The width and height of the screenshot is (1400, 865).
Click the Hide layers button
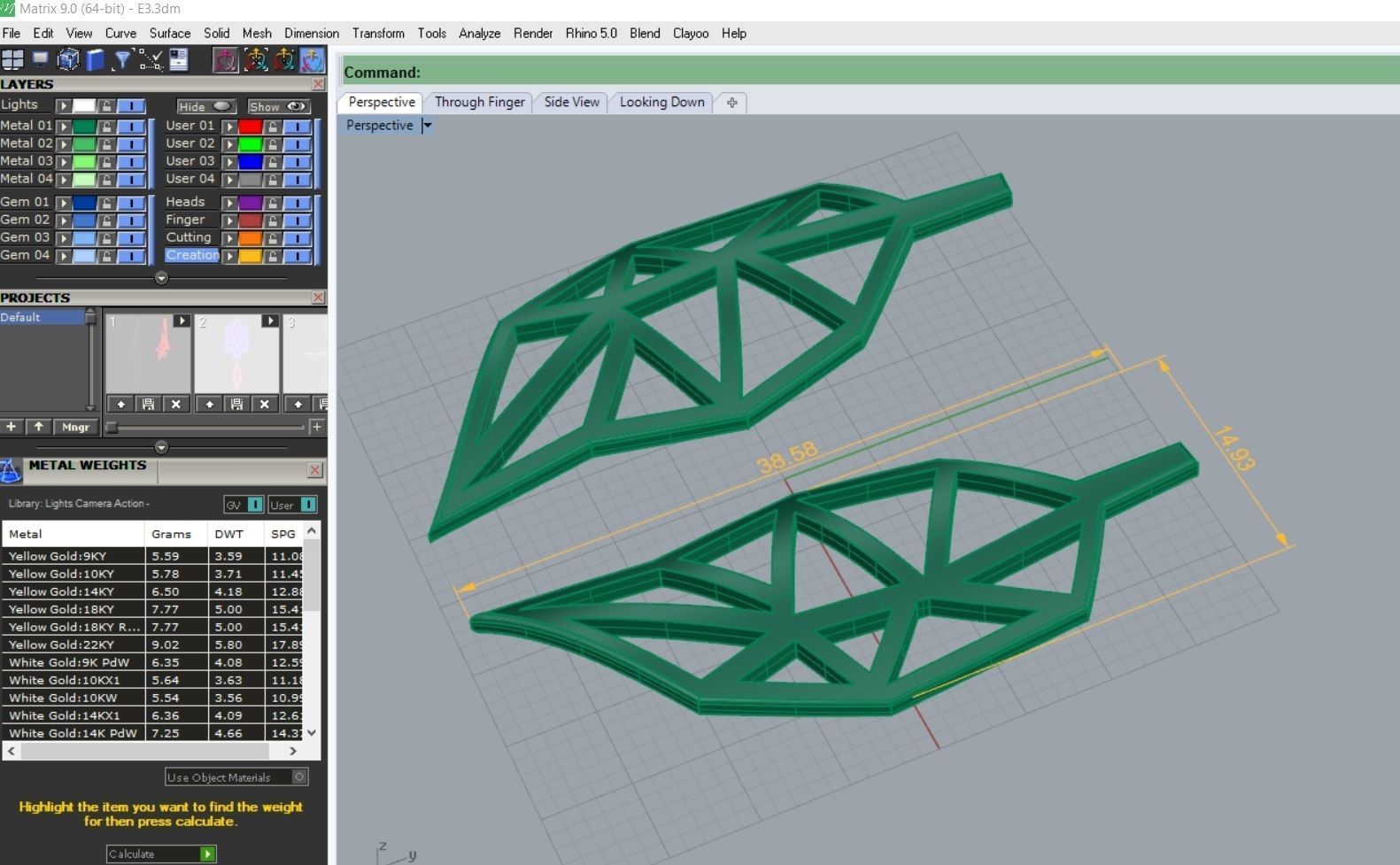tap(205, 106)
